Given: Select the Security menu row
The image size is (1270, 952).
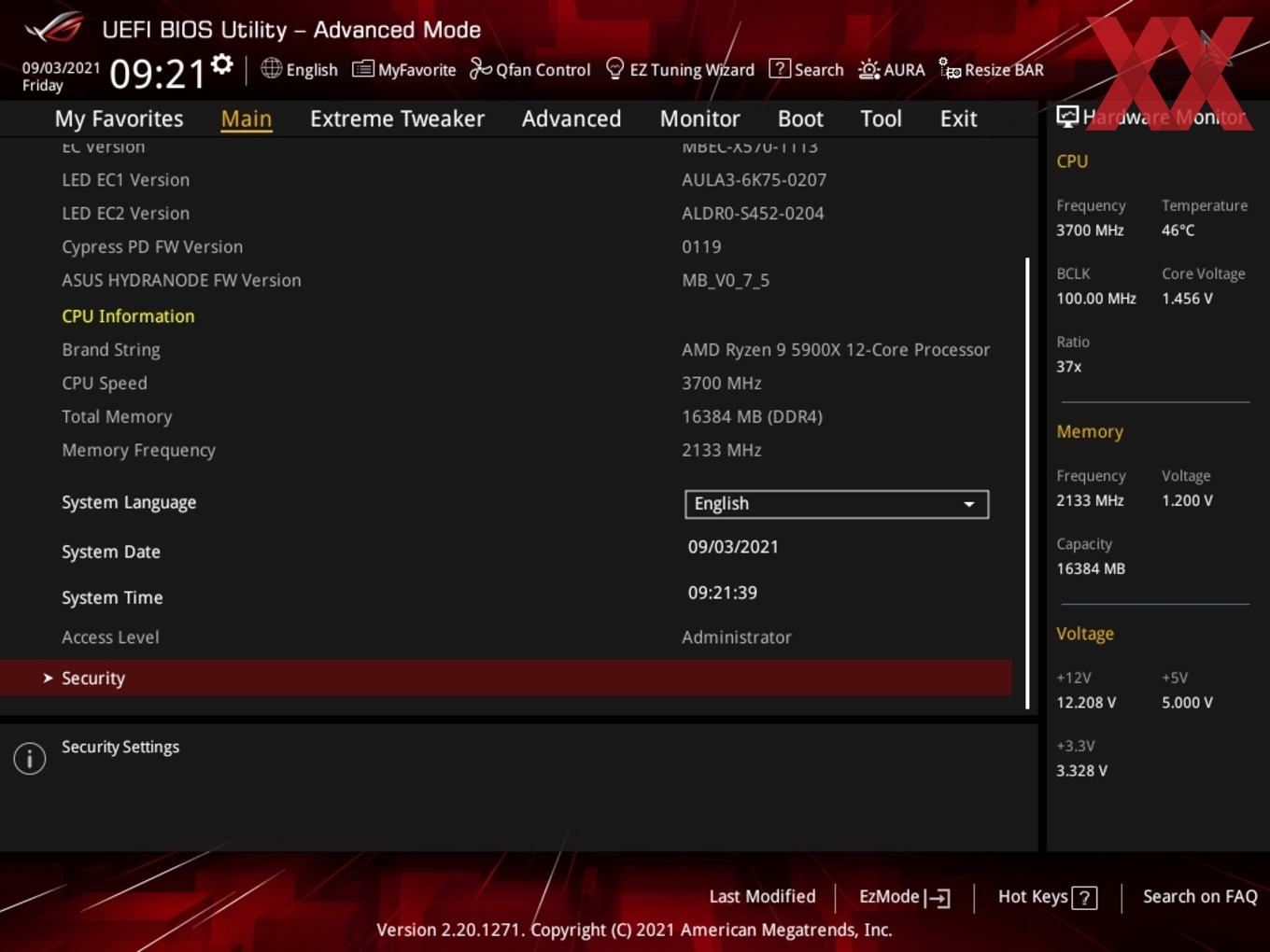Looking at the screenshot, I should [505, 679].
